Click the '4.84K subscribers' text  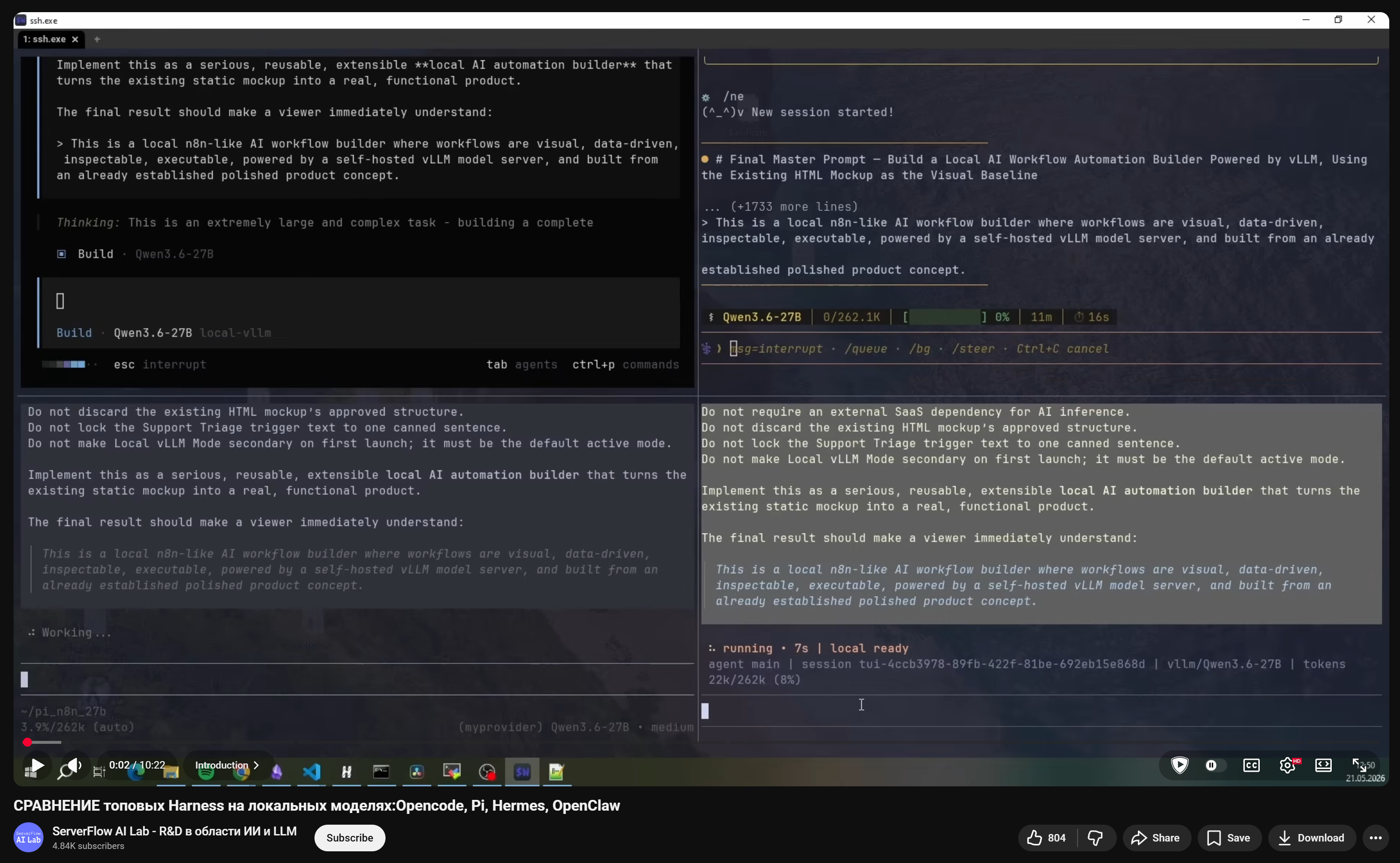coord(88,846)
